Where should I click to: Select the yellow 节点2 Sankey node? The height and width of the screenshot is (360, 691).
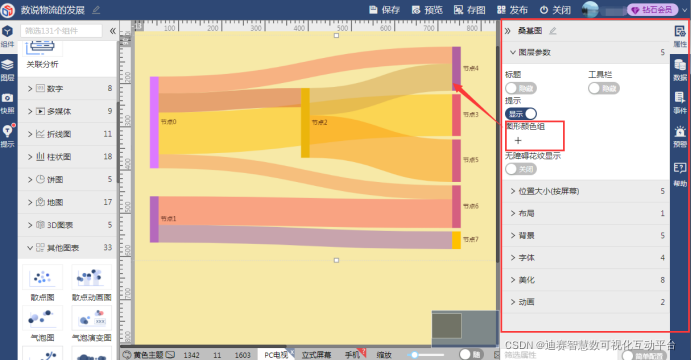pyautogui.click(x=305, y=122)
